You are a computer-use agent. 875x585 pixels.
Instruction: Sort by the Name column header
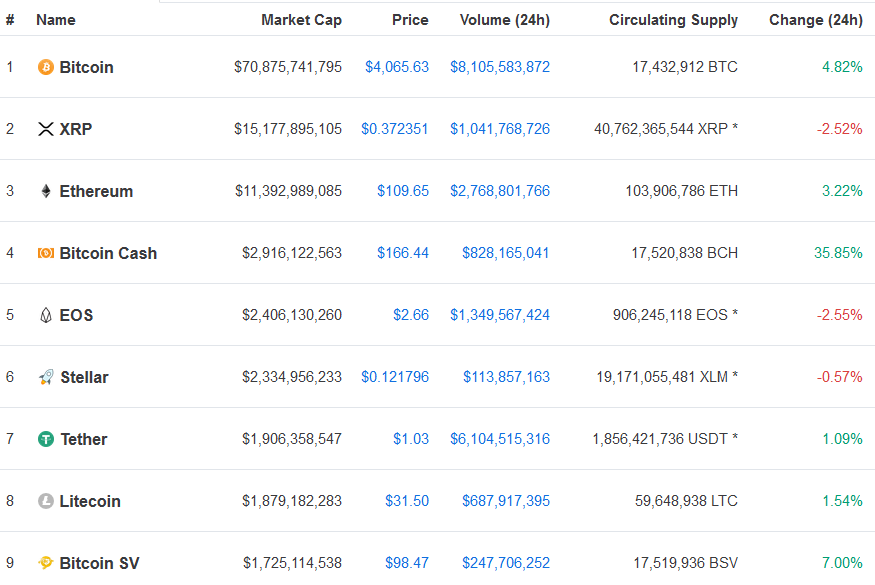[56, 20]
